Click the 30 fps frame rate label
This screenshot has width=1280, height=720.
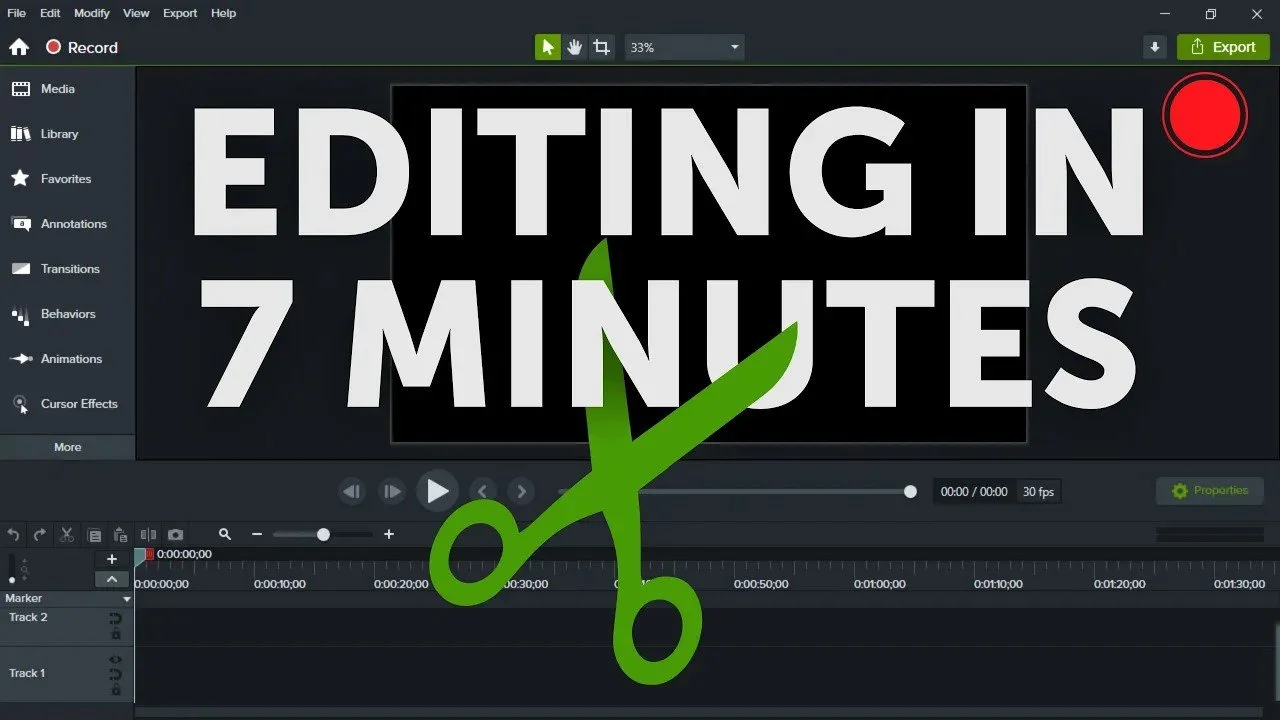click(x=1038, y=492)
